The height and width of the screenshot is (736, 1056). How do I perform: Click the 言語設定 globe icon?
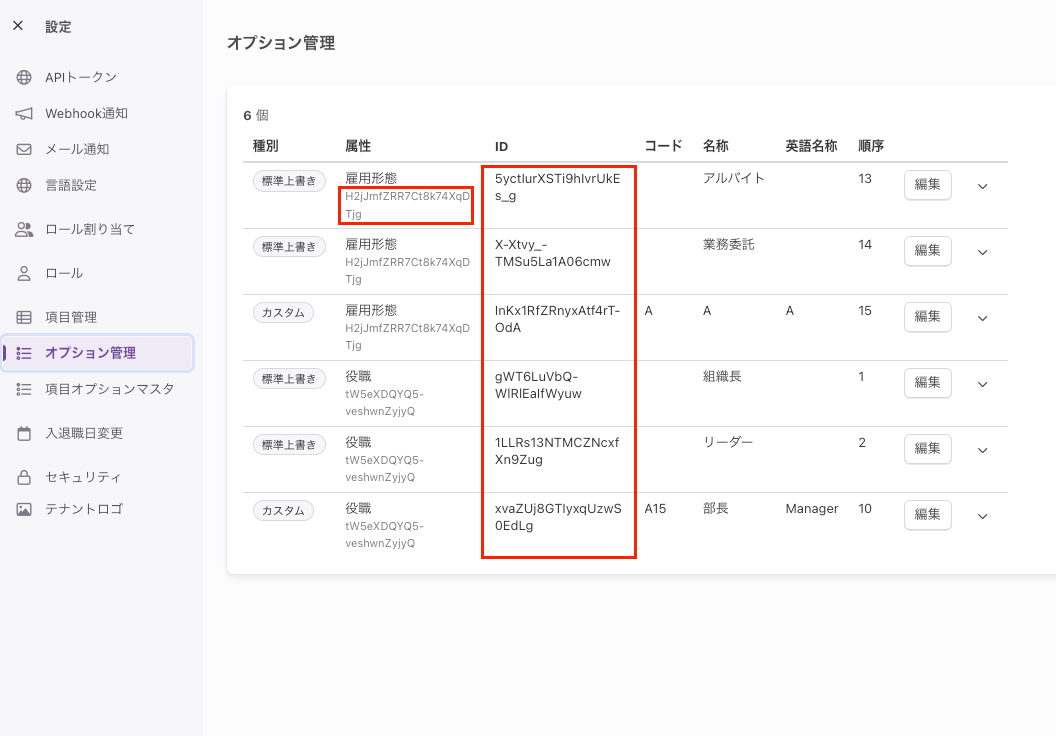tap(24, 185)
